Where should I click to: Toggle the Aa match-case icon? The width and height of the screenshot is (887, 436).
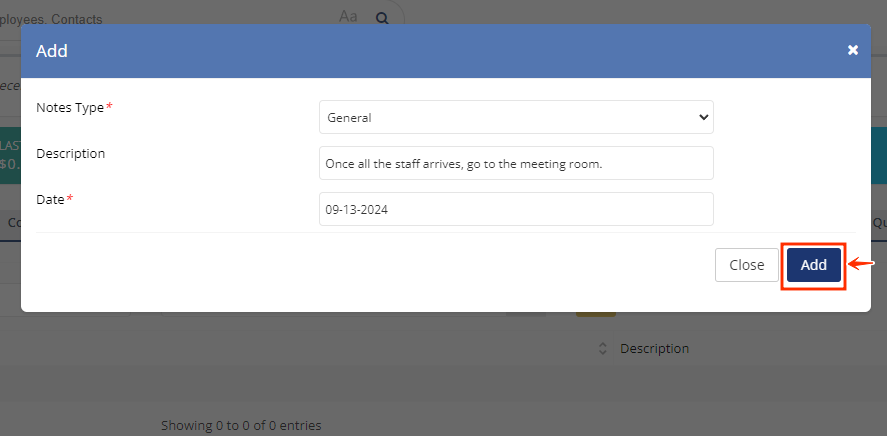pyautogui.click(x=348, y=16)
